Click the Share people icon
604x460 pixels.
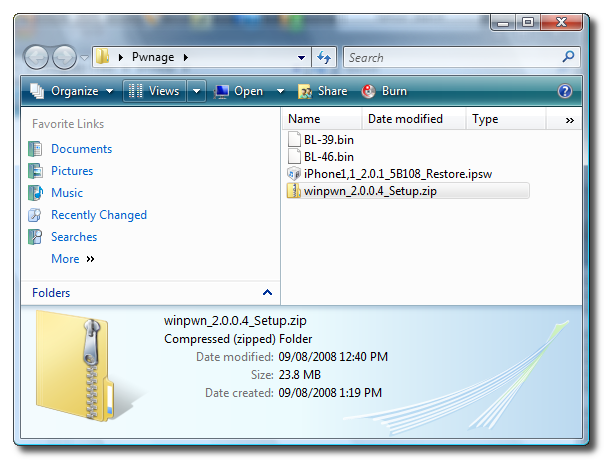coord(305,92)
